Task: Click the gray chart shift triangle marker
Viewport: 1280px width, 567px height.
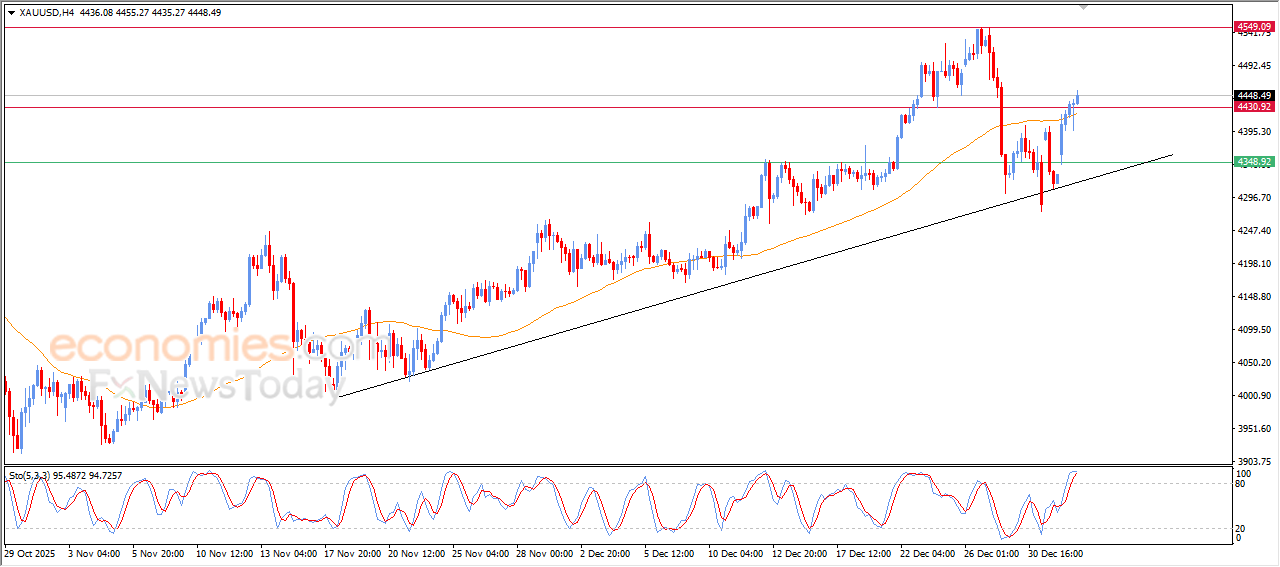Action: pos(1083,6)
